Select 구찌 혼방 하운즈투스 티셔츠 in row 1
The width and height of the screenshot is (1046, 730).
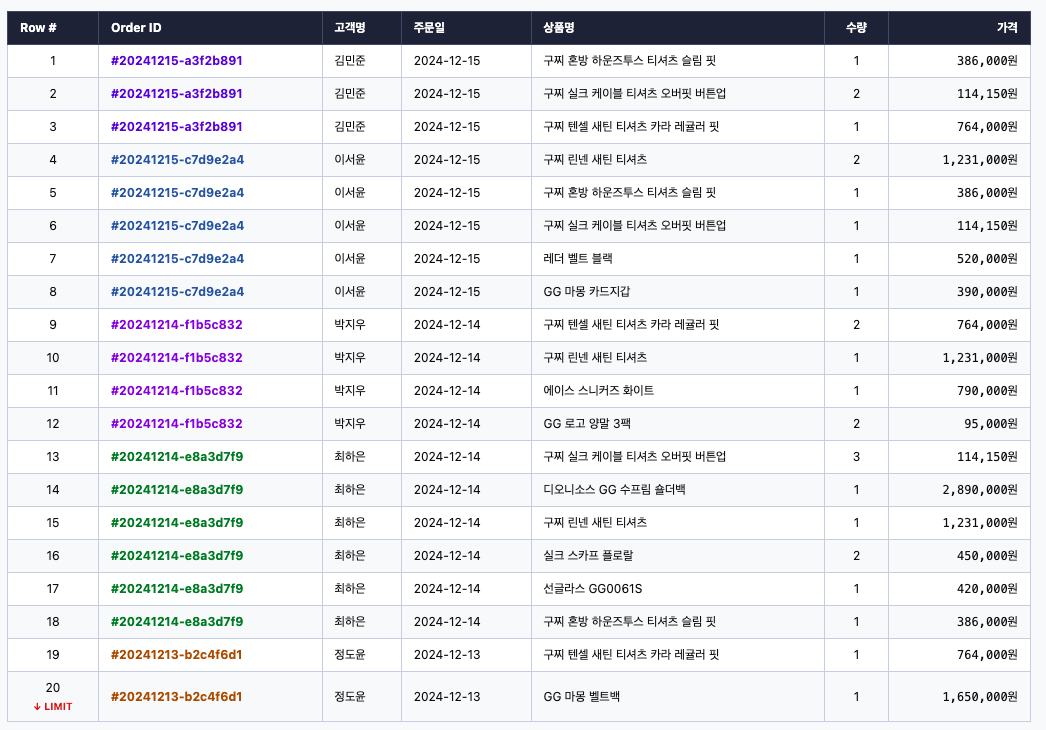coord(629,61)
